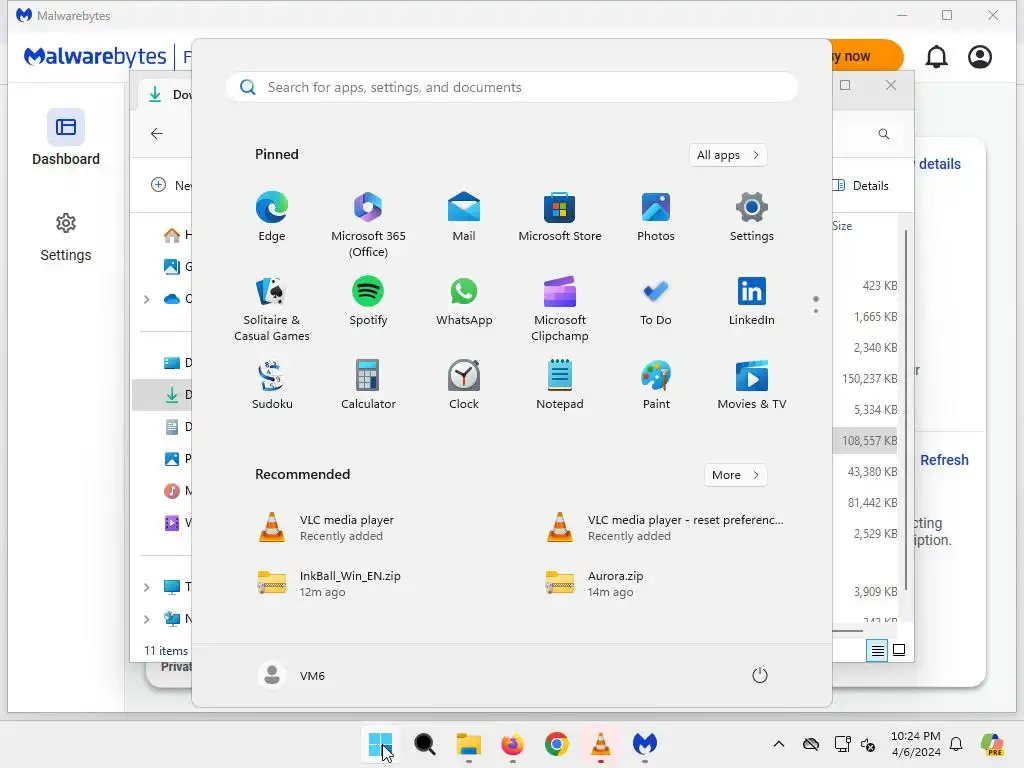Viewport: 1024px width, 768px height.
Task: Open volume muted tray icon
Action: click(x=868, y=744)
